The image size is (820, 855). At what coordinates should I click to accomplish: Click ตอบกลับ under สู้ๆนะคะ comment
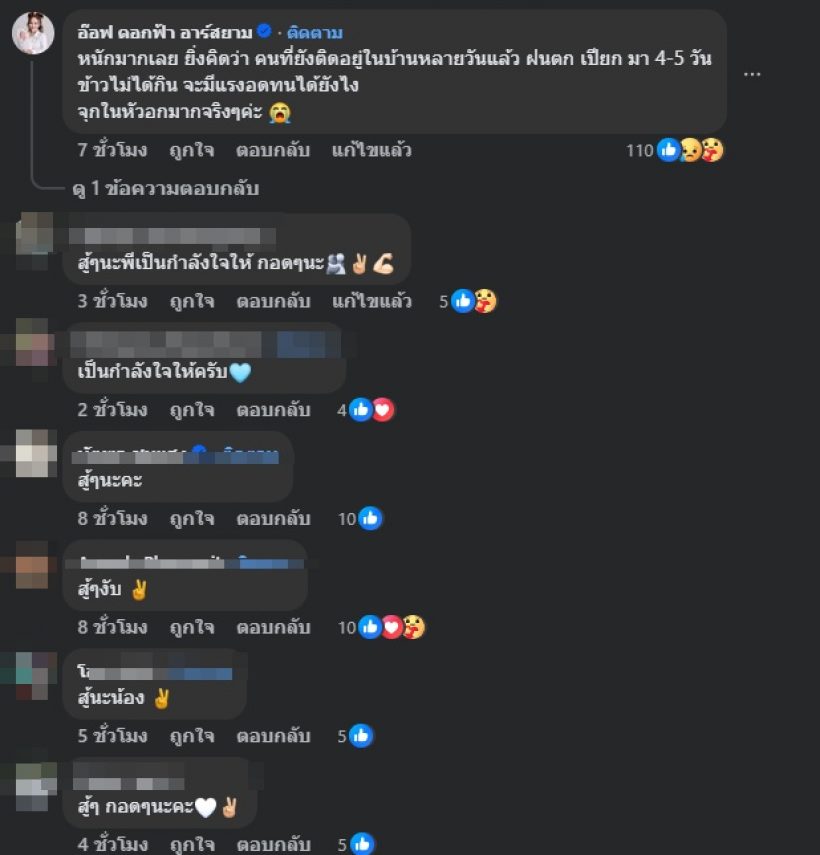pyautogui.click(x=273, y=519)
